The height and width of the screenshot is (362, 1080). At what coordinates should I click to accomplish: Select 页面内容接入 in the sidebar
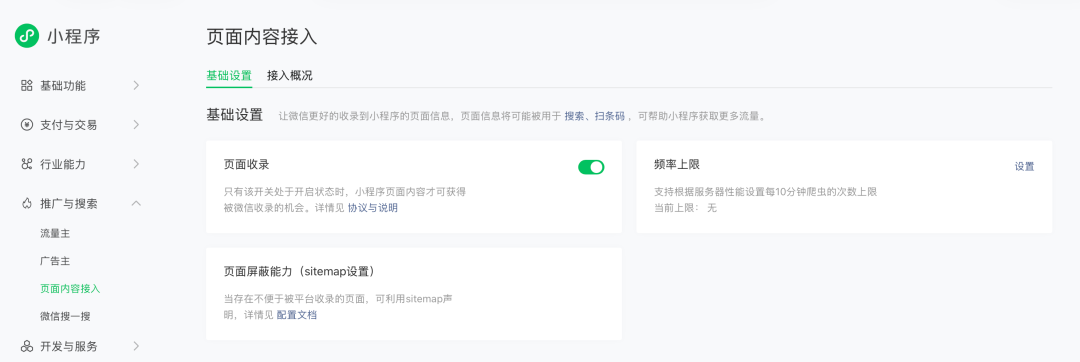click(70, 289)
